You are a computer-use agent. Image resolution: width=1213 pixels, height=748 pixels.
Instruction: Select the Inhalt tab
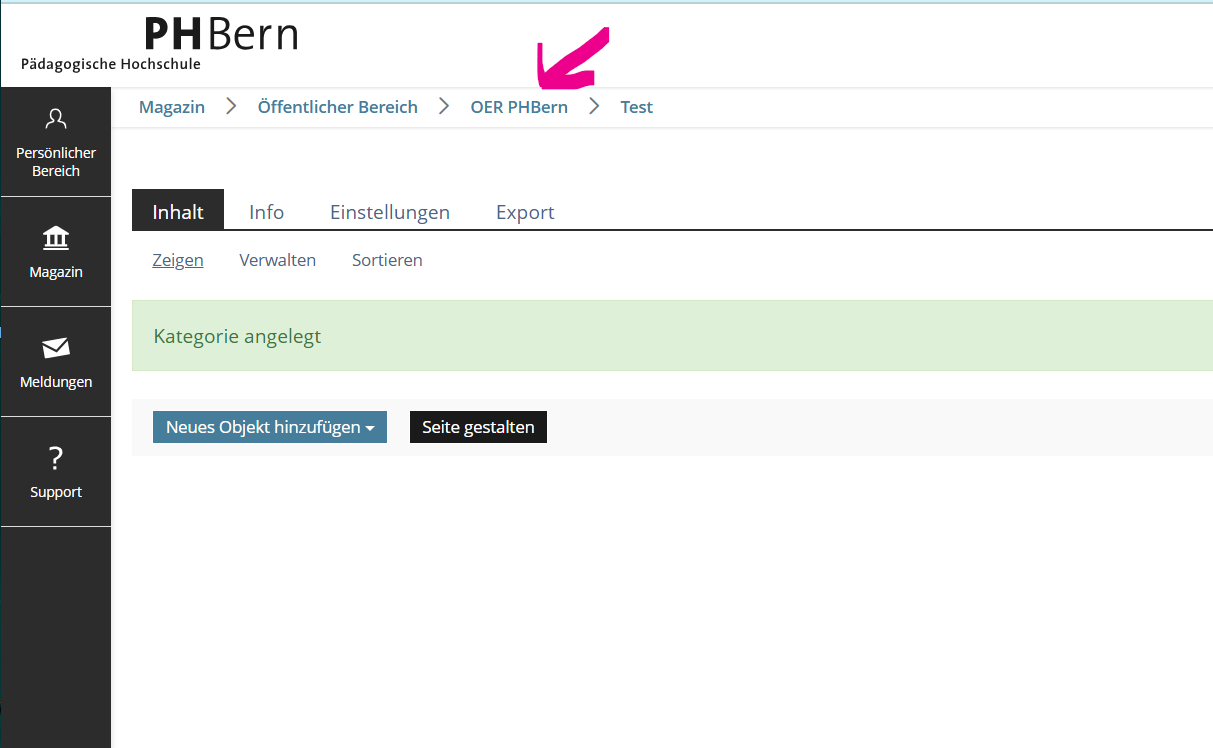pyautogui.click(x=177, y=211)
